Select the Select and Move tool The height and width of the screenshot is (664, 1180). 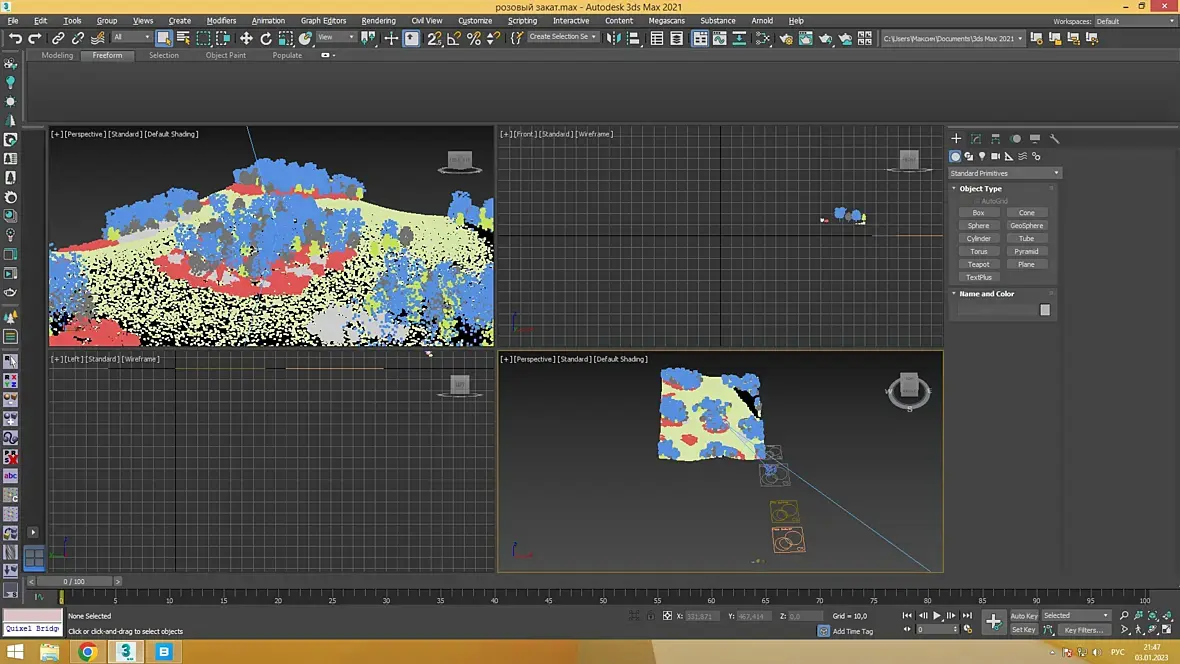click(246, 38)
